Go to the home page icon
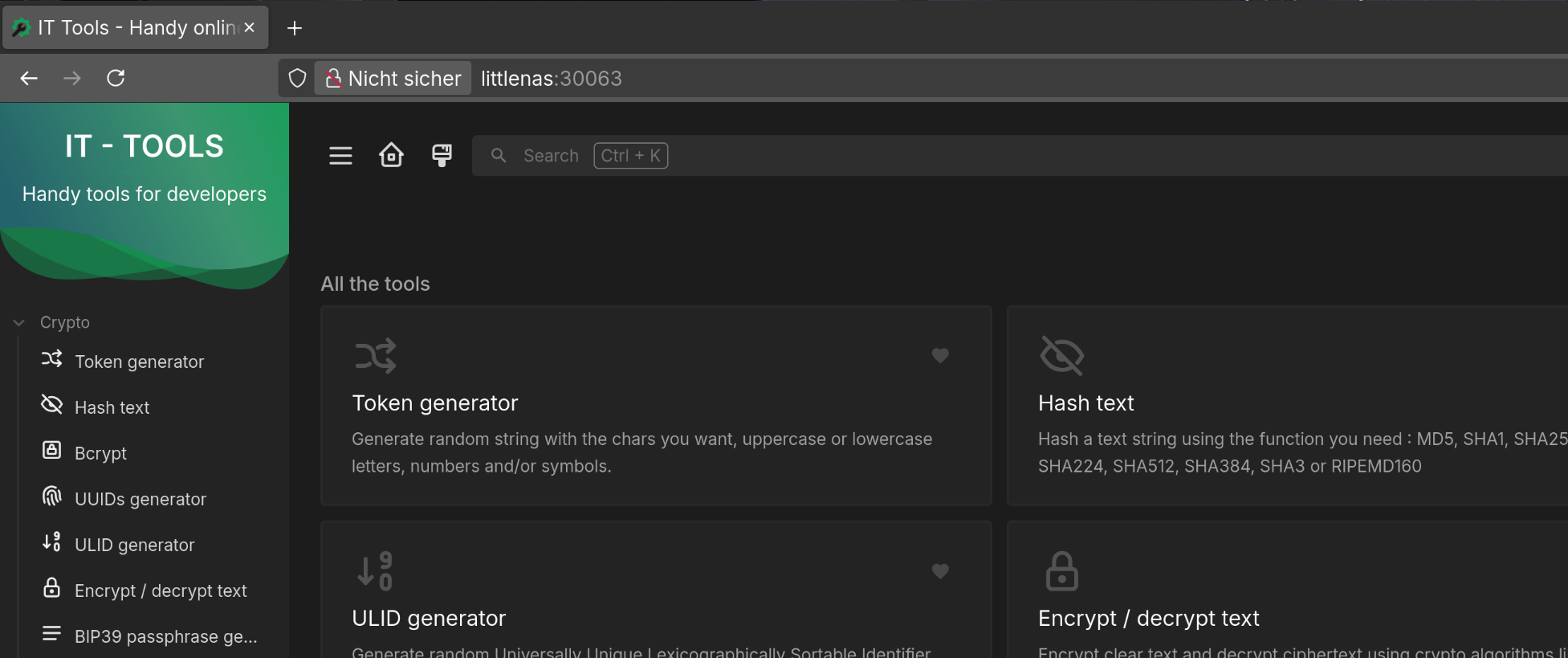This screenshot has width=1568, height=658. click(391, 155)
